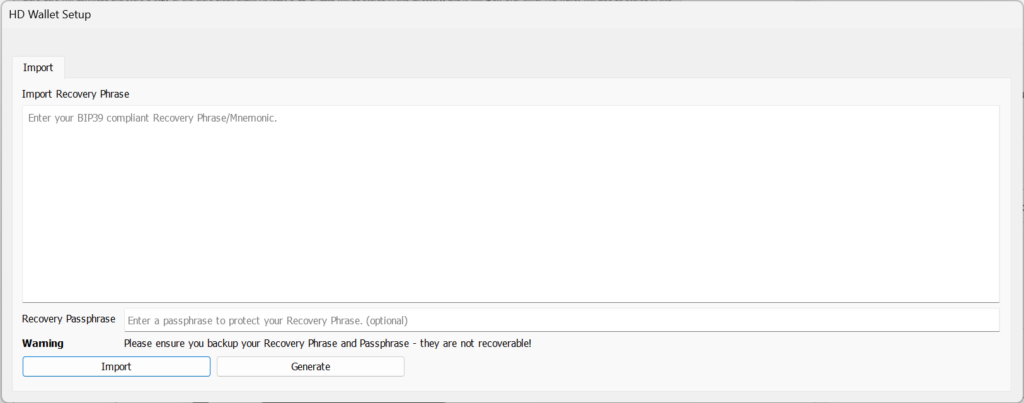Click the optional passphrase placeholder text
This screenshot has width=1024, height=403.
coord(268,320)
